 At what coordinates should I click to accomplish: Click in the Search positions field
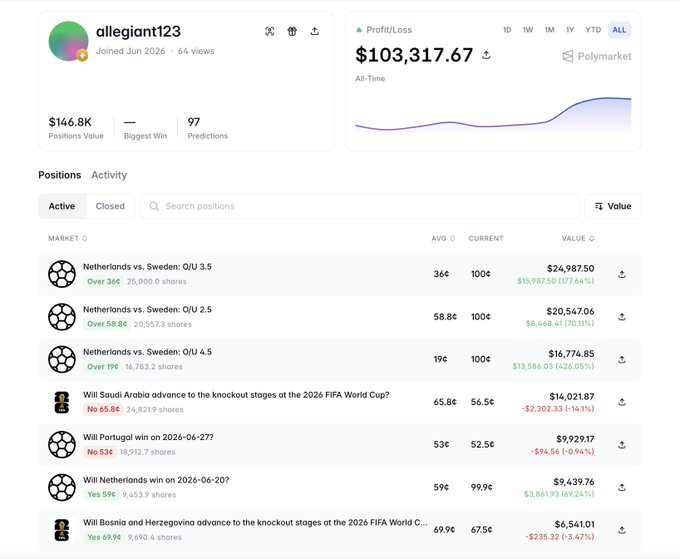(360, 206)
